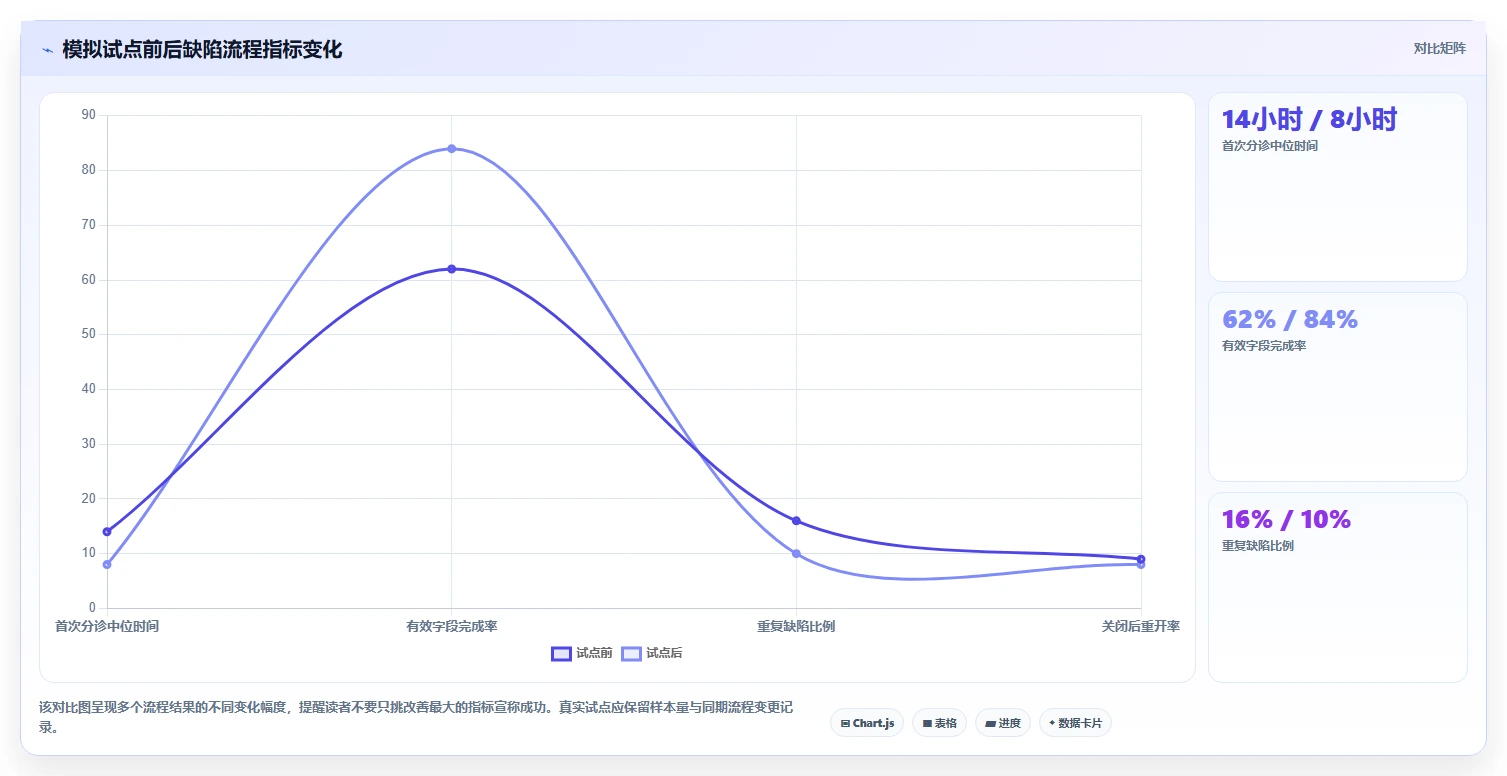1507x776 pixels.
Task: Click the 进度 tag pill
Action: coord(1003,722)
